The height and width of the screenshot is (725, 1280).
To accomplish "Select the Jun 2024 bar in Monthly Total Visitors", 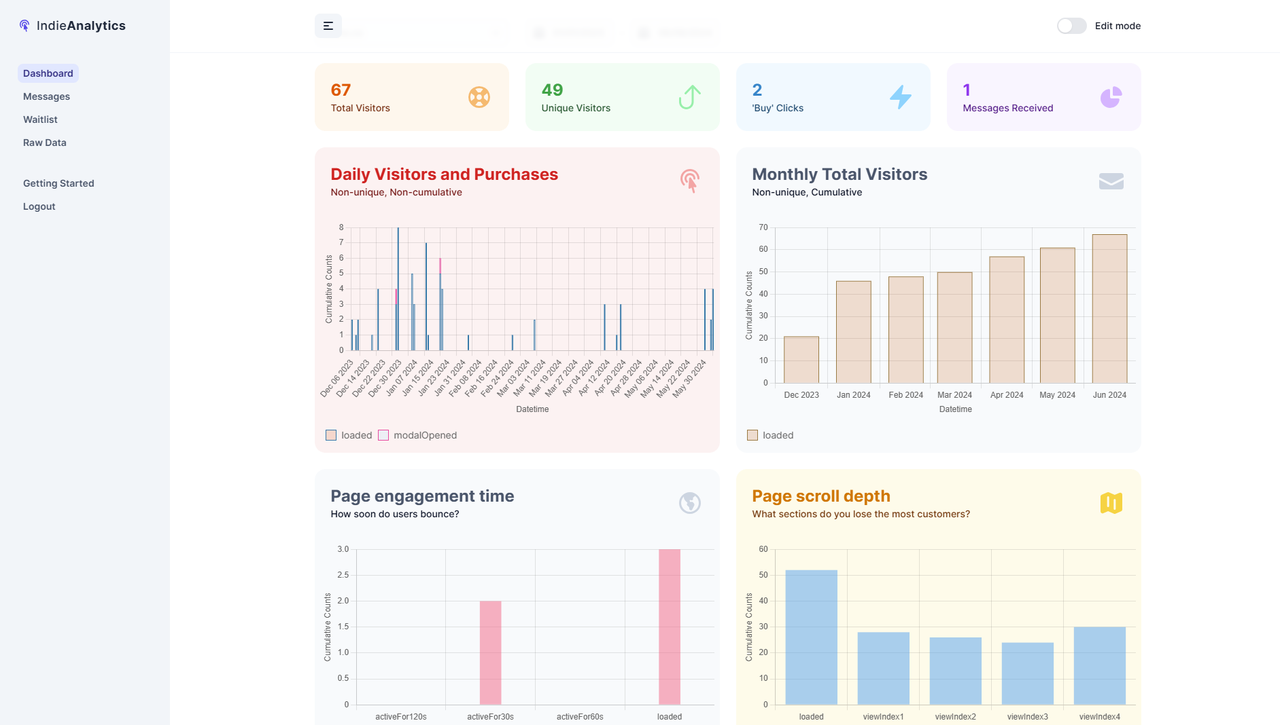I will click(x=1109, y=308).
